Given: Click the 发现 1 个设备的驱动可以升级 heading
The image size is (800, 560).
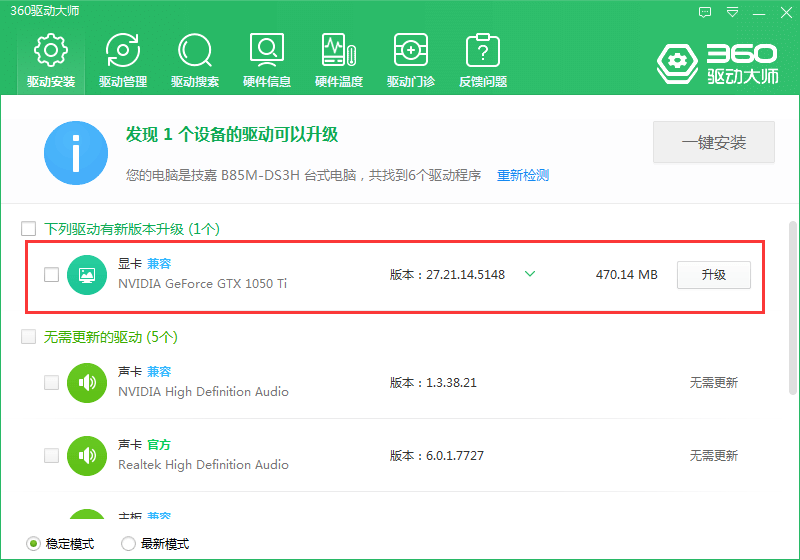Looking at the screenshot, I should [232, 135].
